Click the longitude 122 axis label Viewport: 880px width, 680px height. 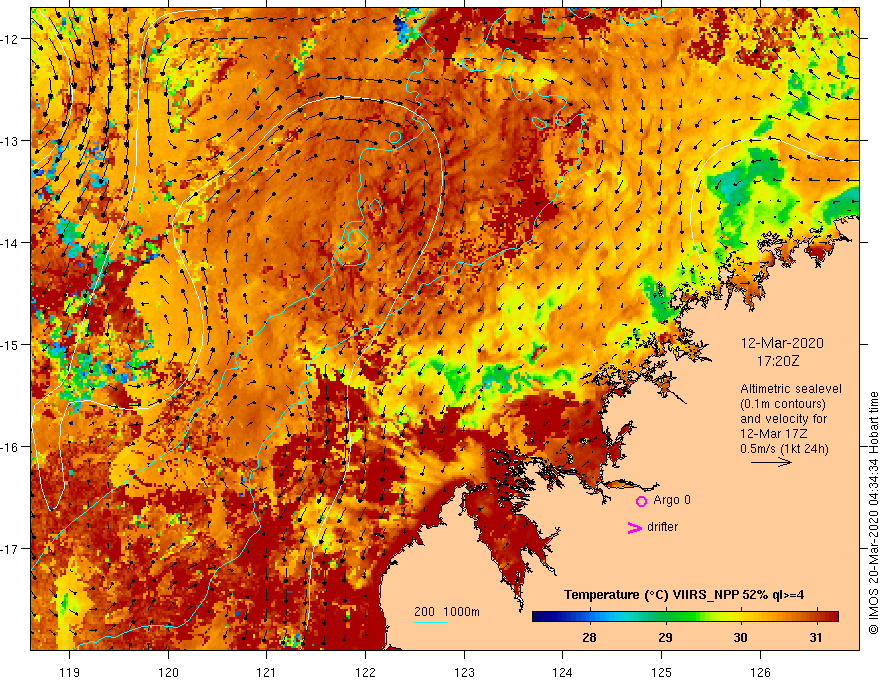click(x=365, y=672)
